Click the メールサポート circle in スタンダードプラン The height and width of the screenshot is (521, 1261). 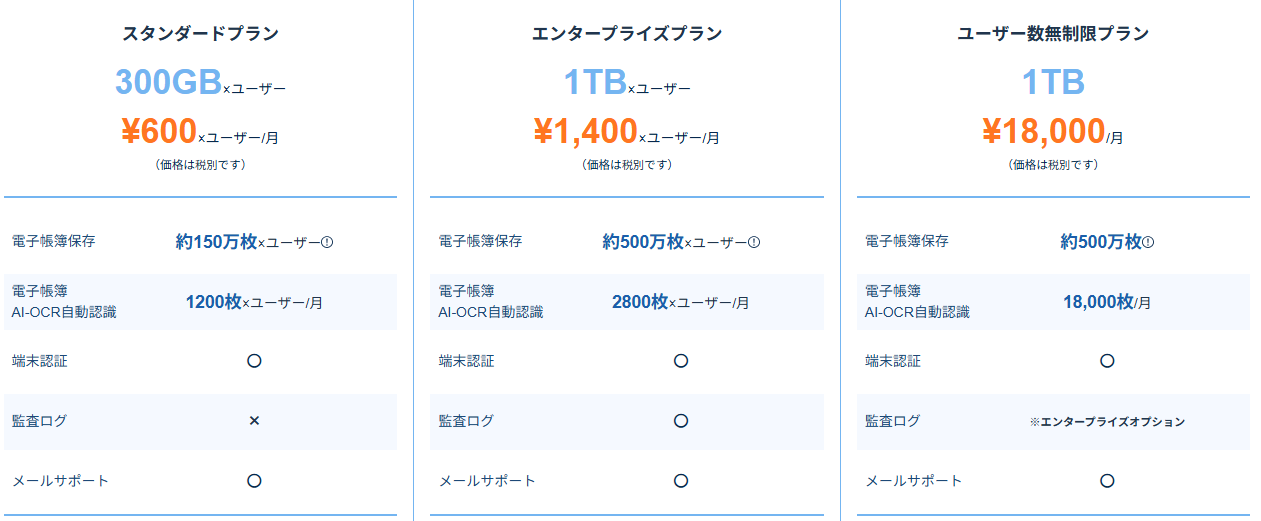coord(254,481)
